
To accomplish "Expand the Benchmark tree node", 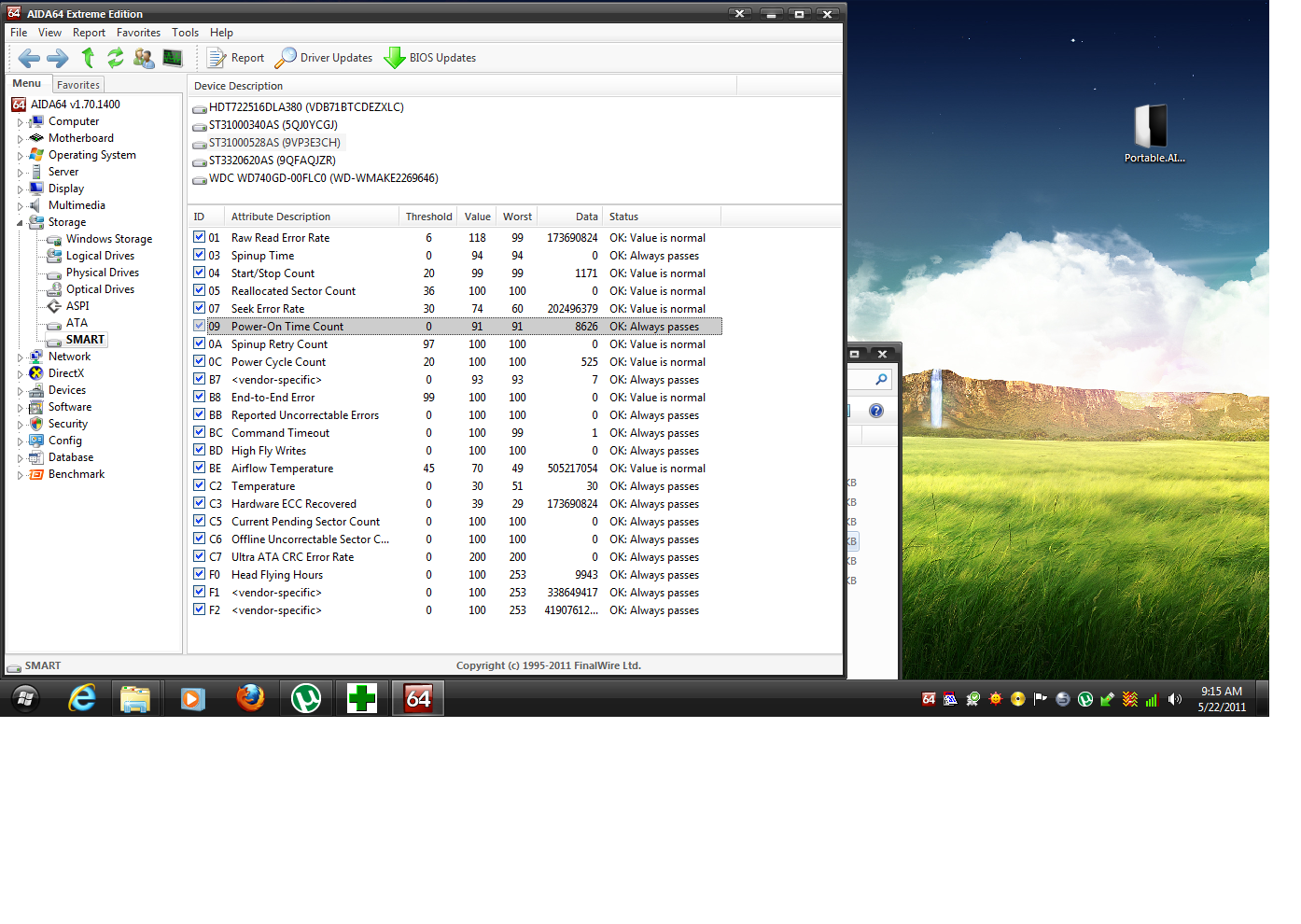I will pos(20,475).
